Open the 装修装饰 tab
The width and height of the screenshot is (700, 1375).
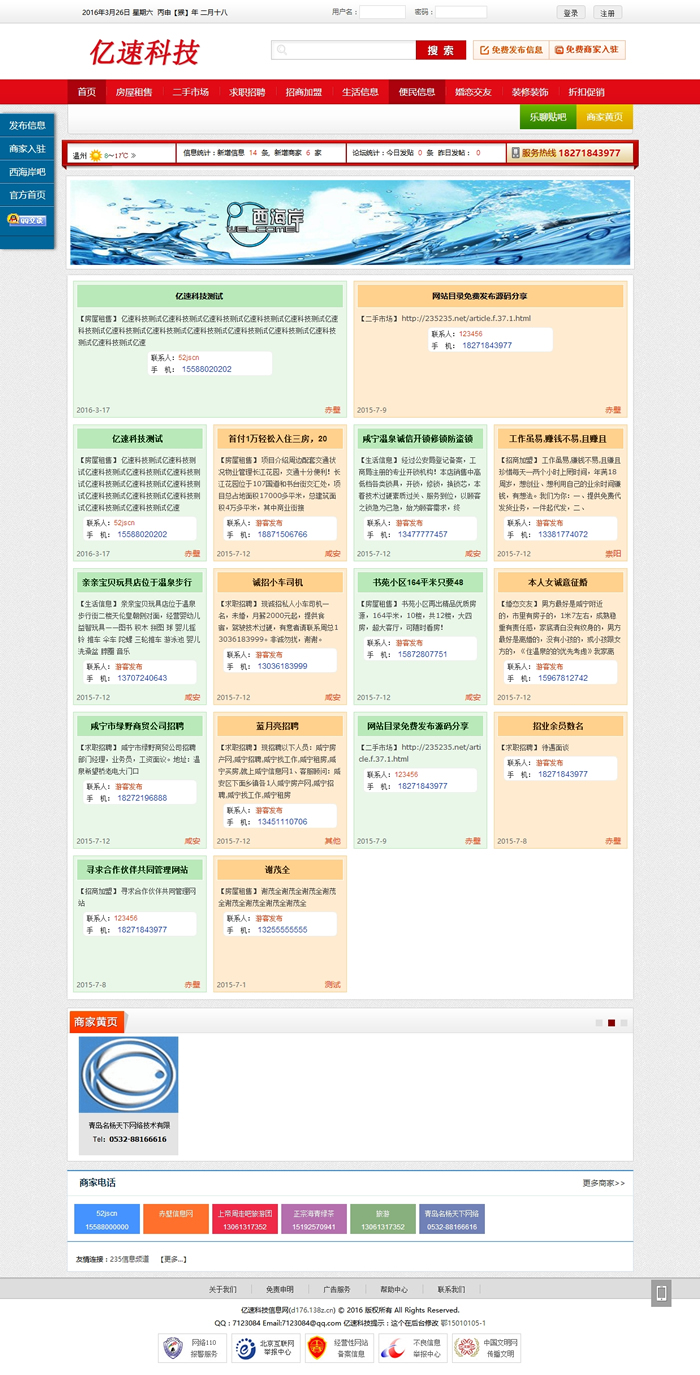(530, 92)
